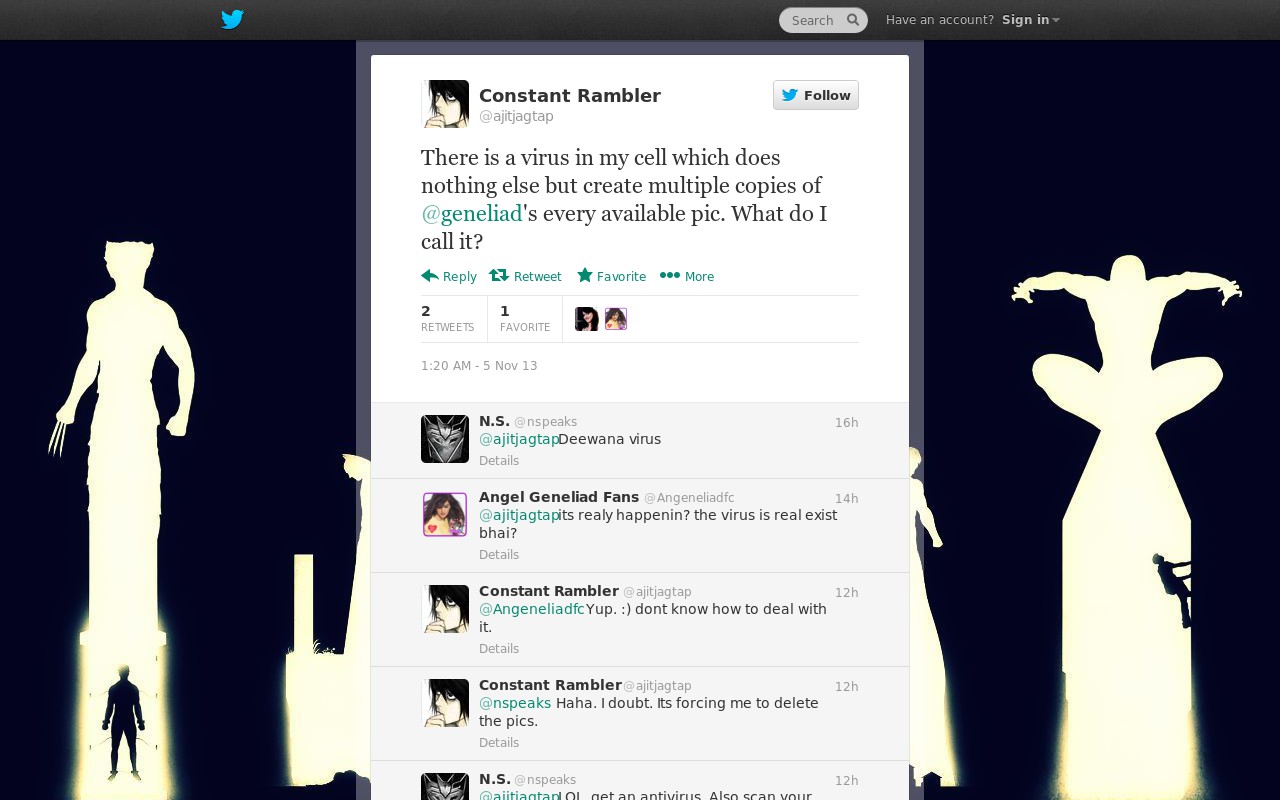Expand Details under Deewana virus reply
Screen dimensions: 1280x800
point(499,461)
